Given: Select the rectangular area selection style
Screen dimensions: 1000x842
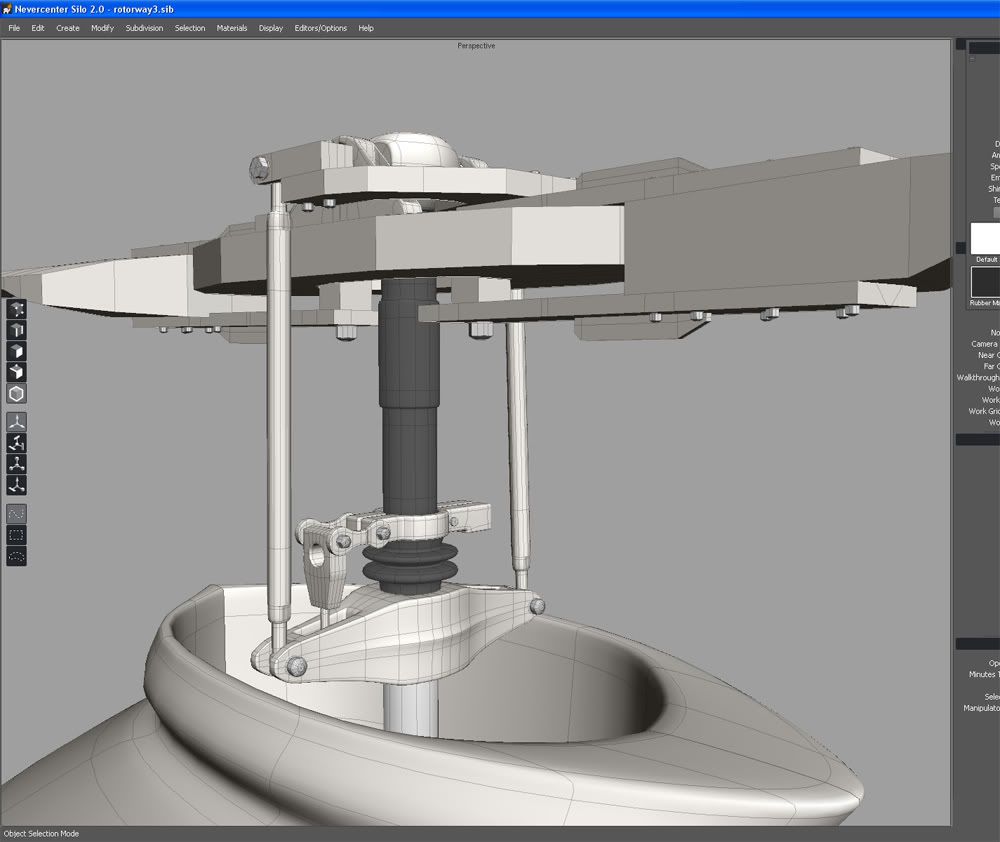Looking at the screenshot, I should (x=16, y=535).
